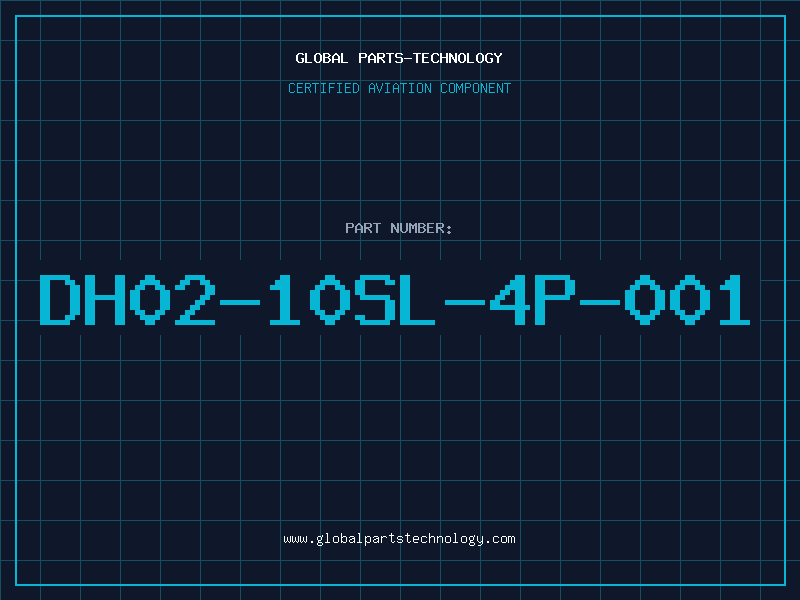Click the 4P part number segment
Viewport: 800px width, 600px height.
tap(533, 299)
